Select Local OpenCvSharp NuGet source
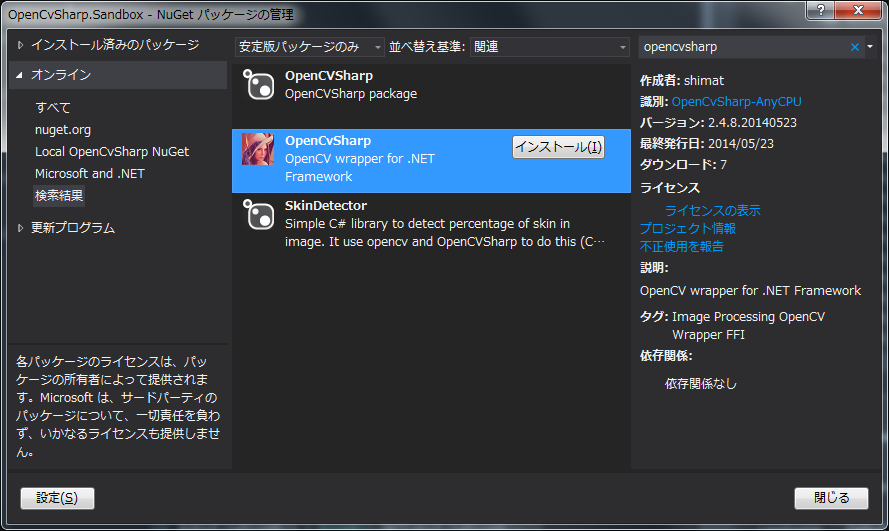 (x=112, y=152)
